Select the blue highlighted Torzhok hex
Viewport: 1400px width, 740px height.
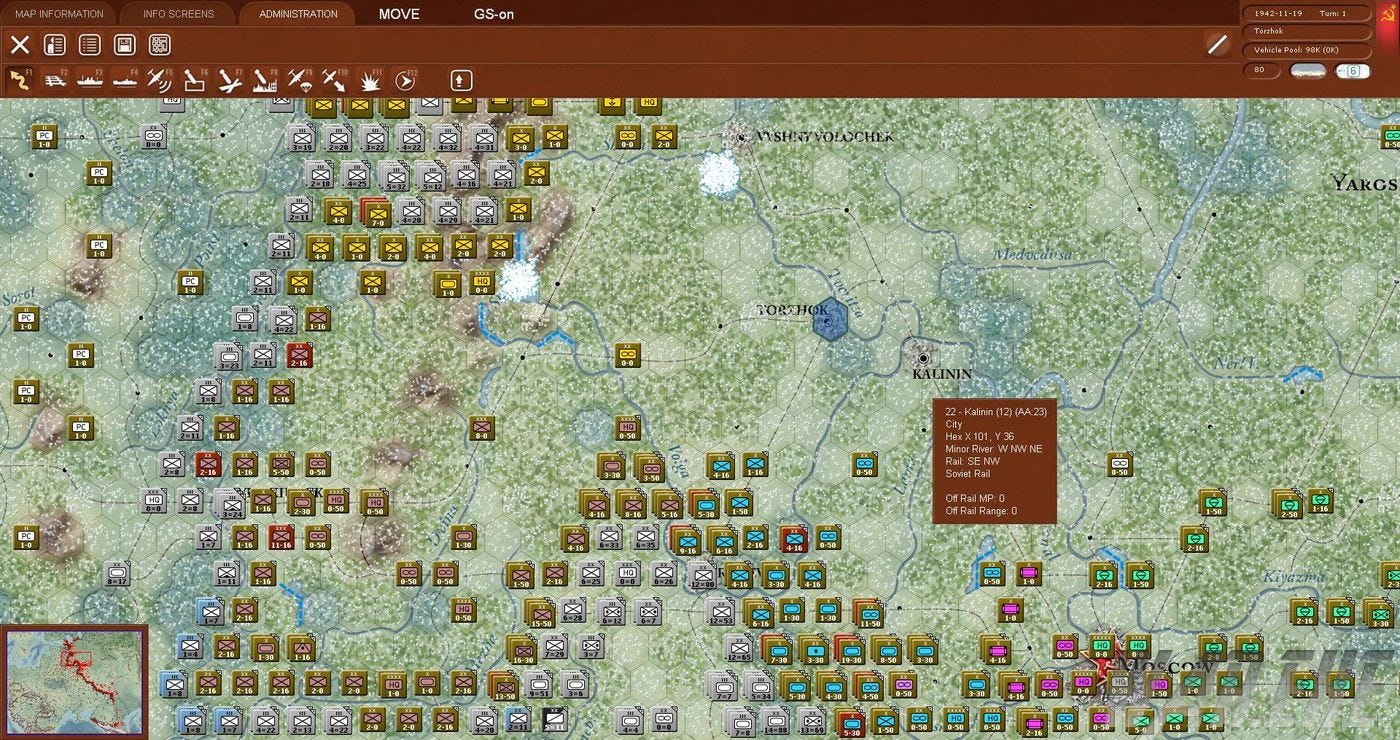(829, 320)
